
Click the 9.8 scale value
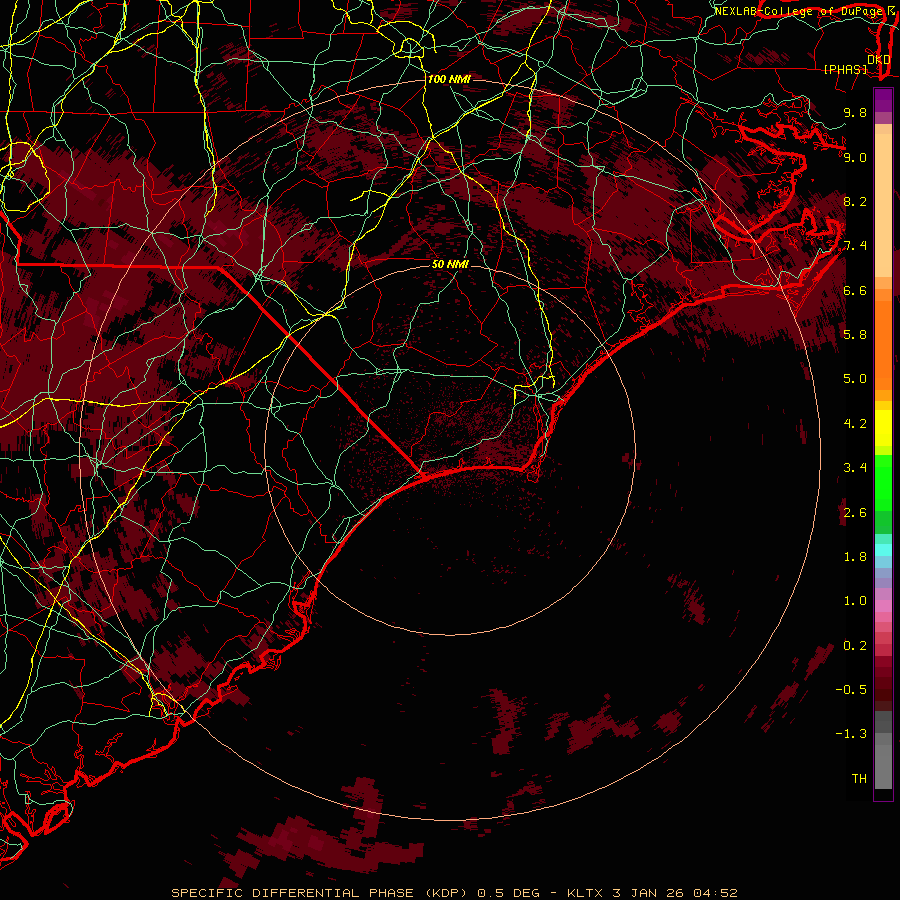[x=855, y=112]
